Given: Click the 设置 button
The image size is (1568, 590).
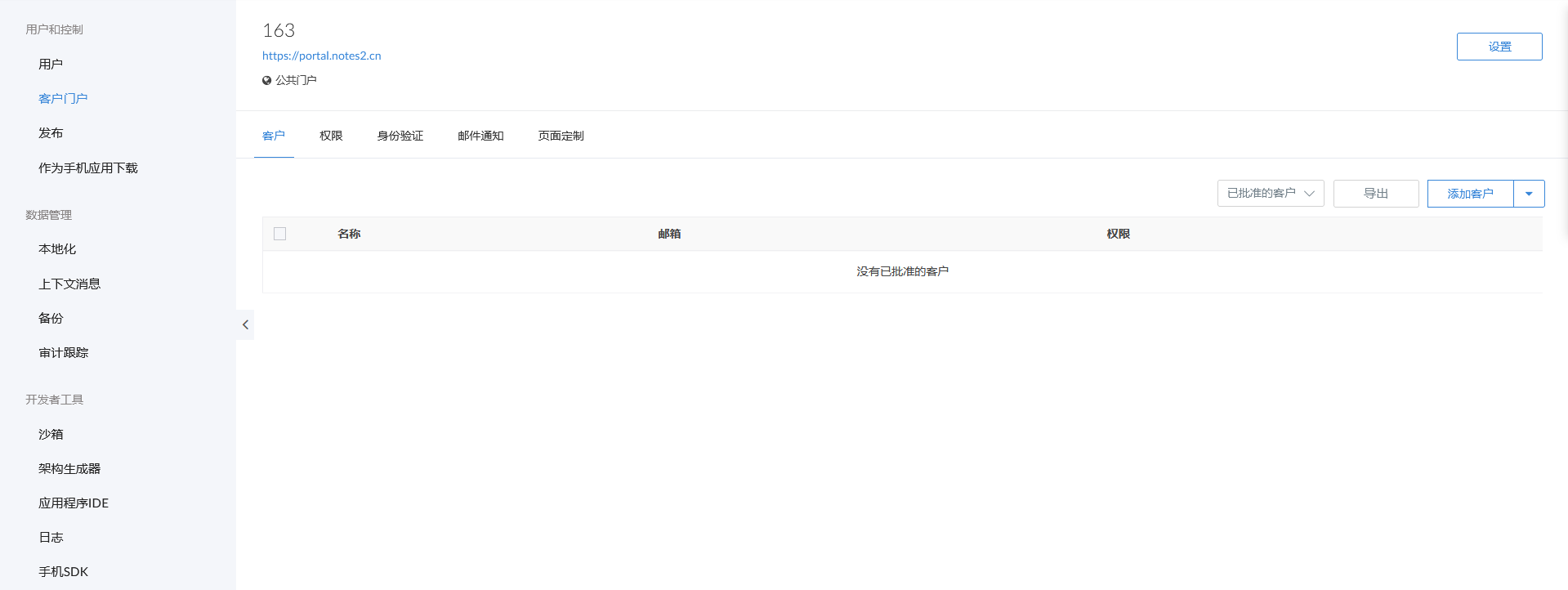Looking at the screenshot, I should click(1499, 47).
